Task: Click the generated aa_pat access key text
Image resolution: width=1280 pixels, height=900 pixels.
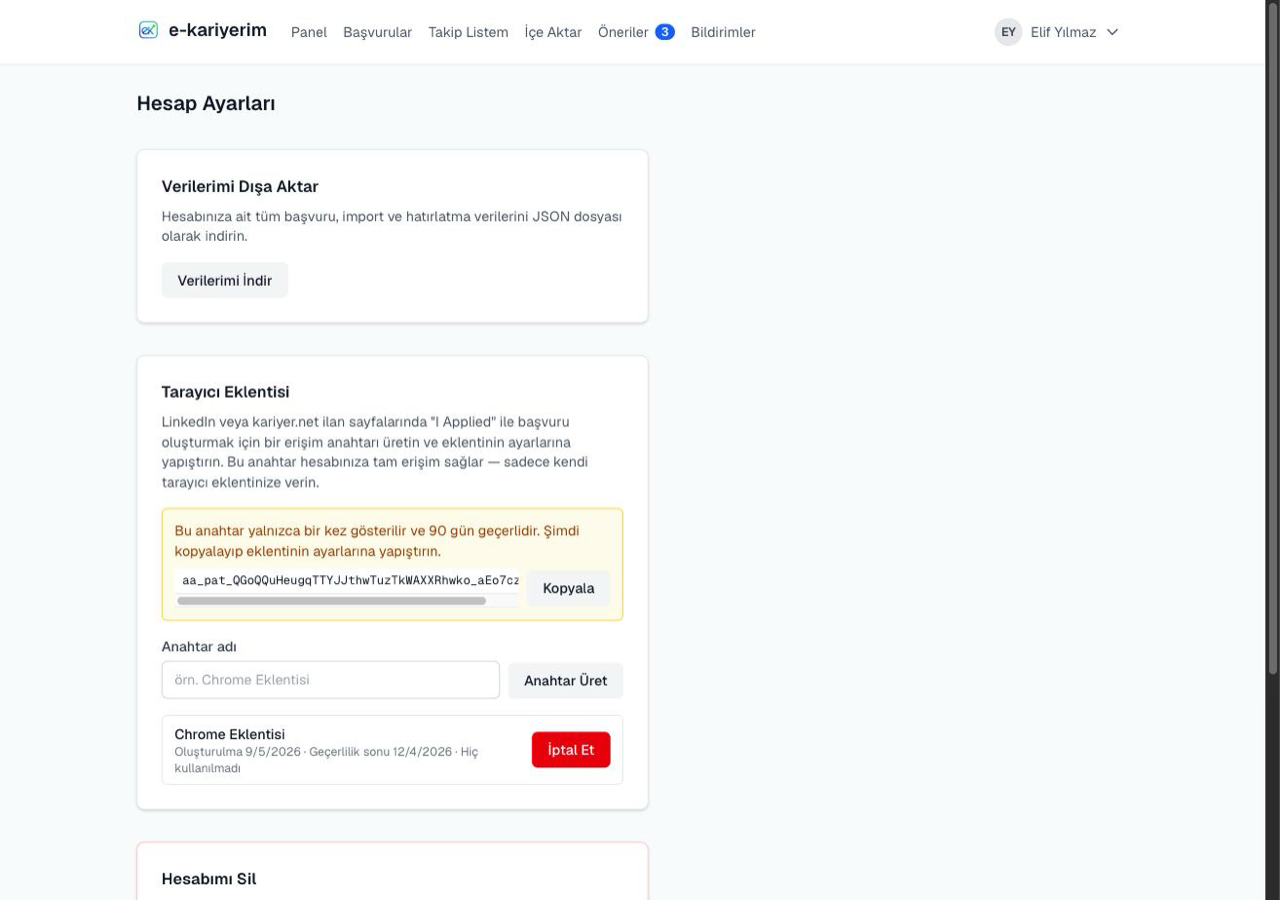Action: point(350,580)
